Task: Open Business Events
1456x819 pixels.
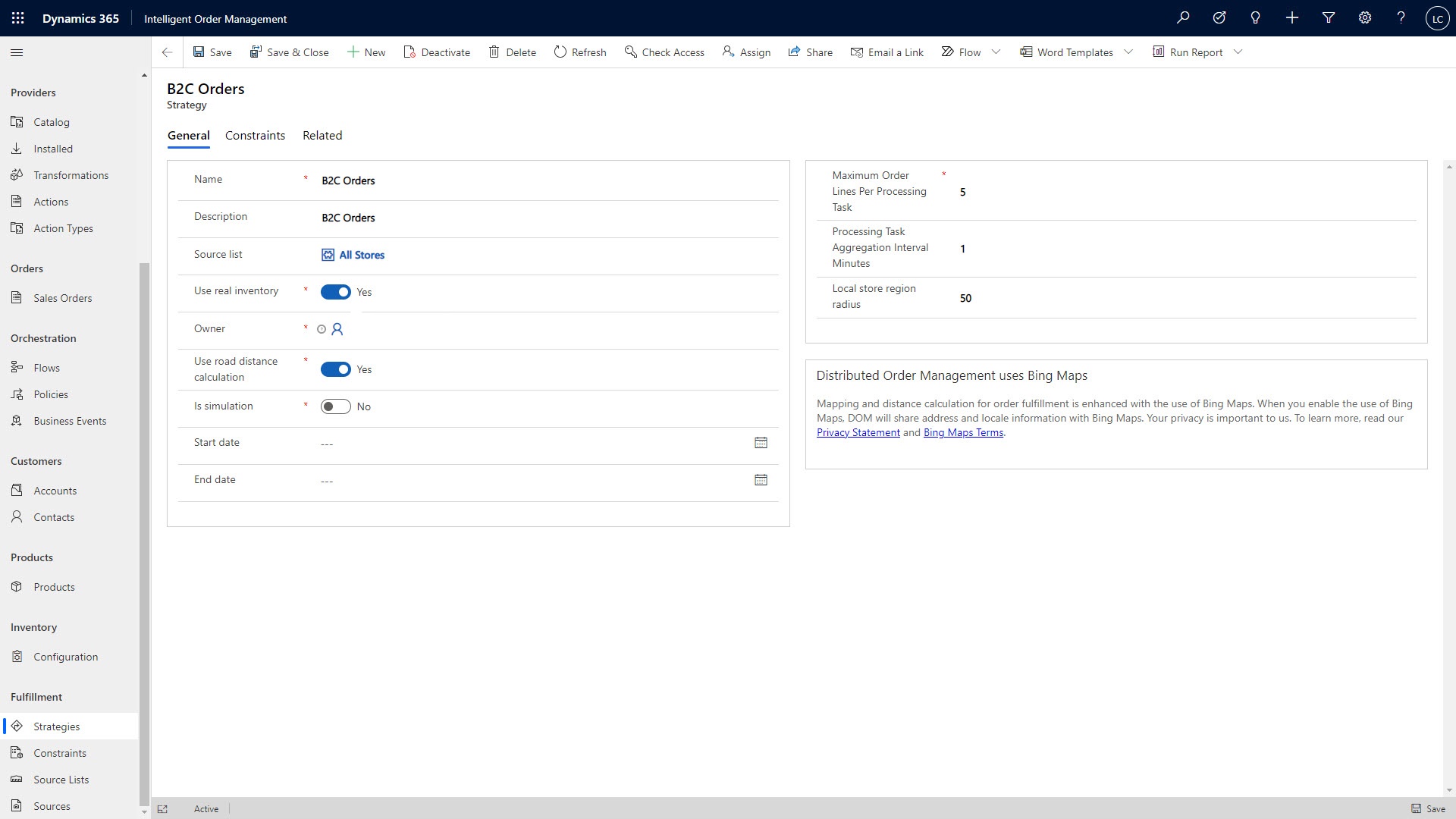Action: click(70, 421)
